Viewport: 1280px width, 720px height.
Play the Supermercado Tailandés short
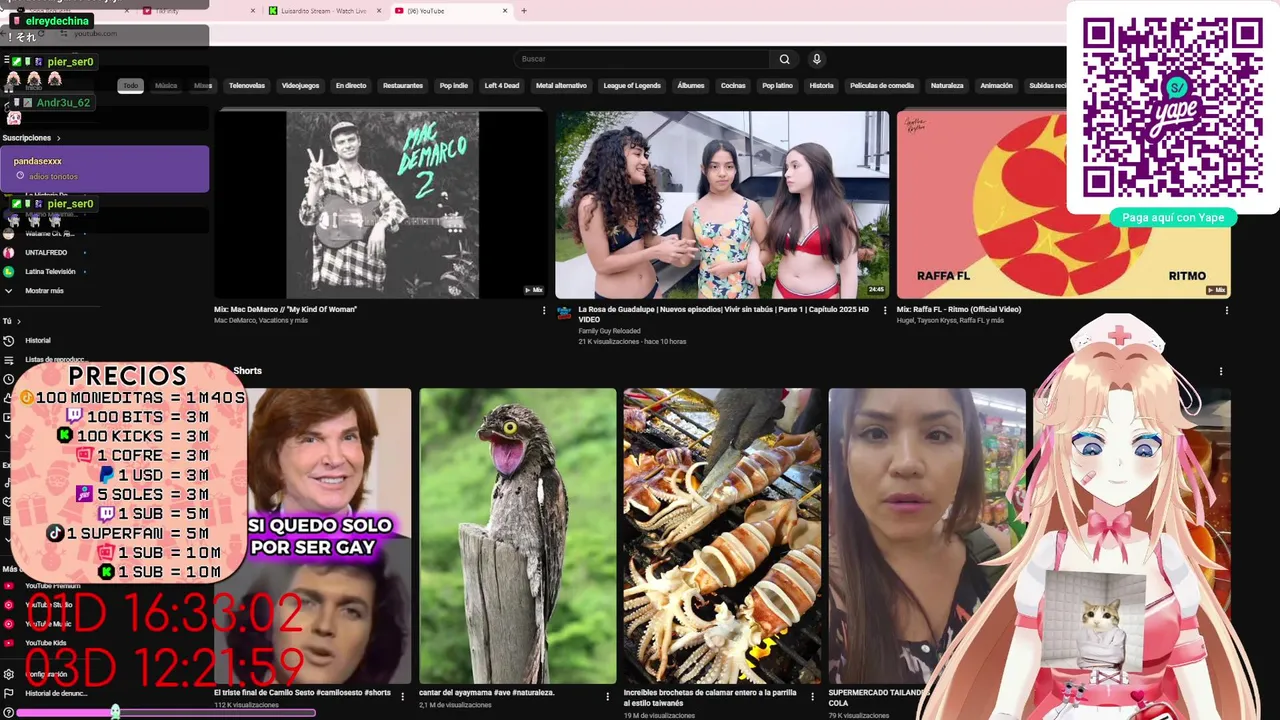(x=927, y=536)
